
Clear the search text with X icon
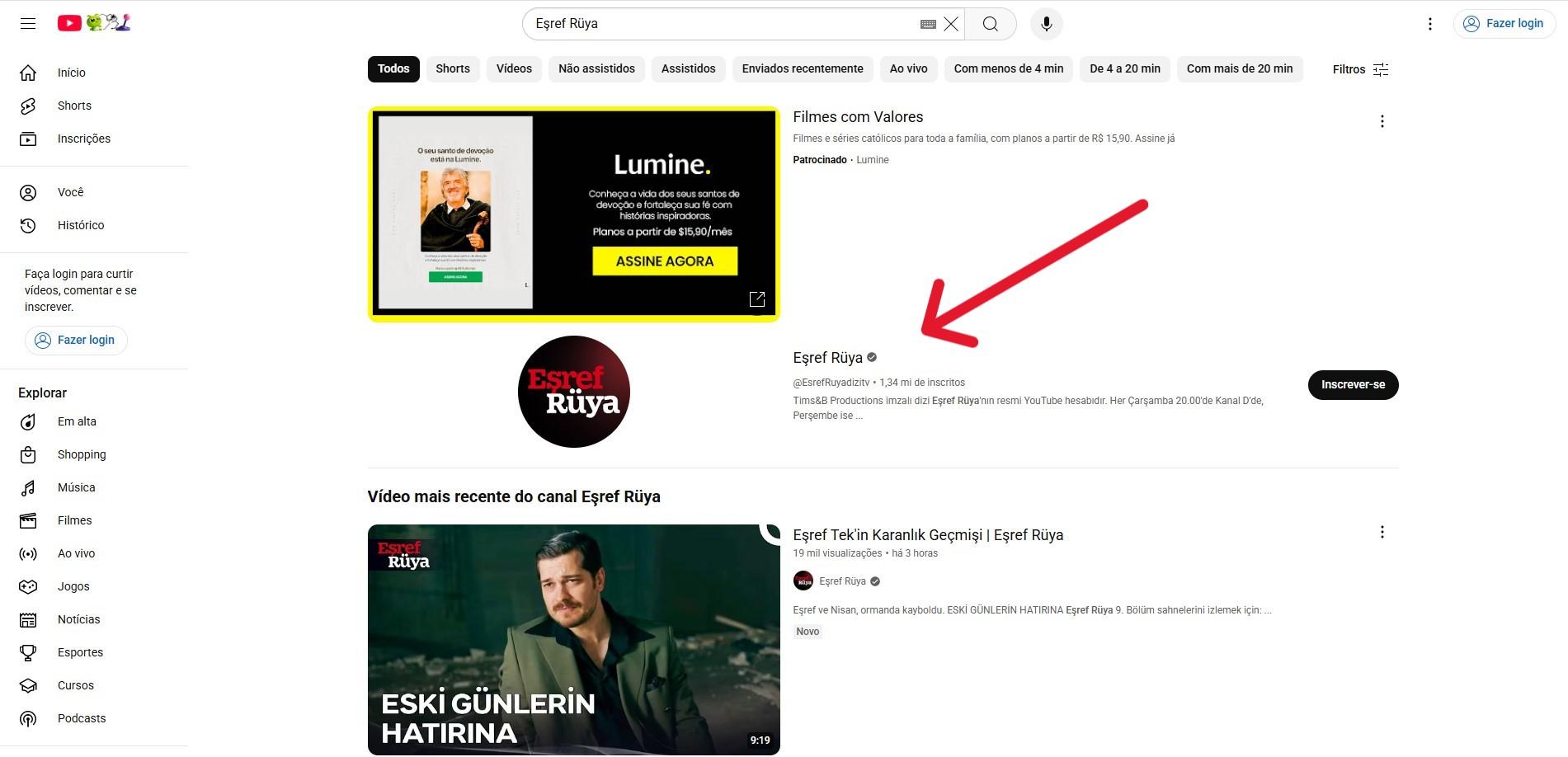(951, 24)
